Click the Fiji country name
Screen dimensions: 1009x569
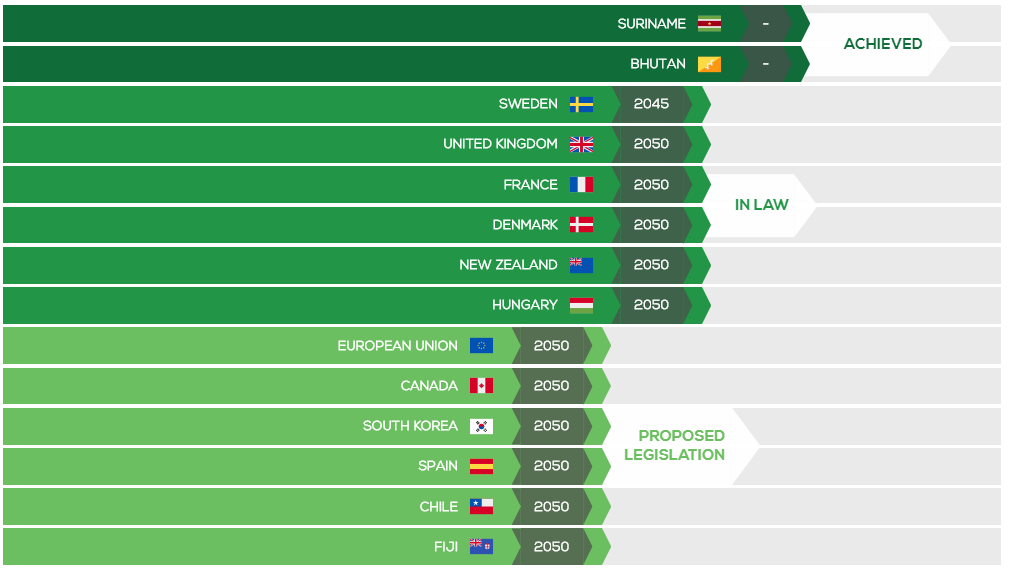point(446,546)
